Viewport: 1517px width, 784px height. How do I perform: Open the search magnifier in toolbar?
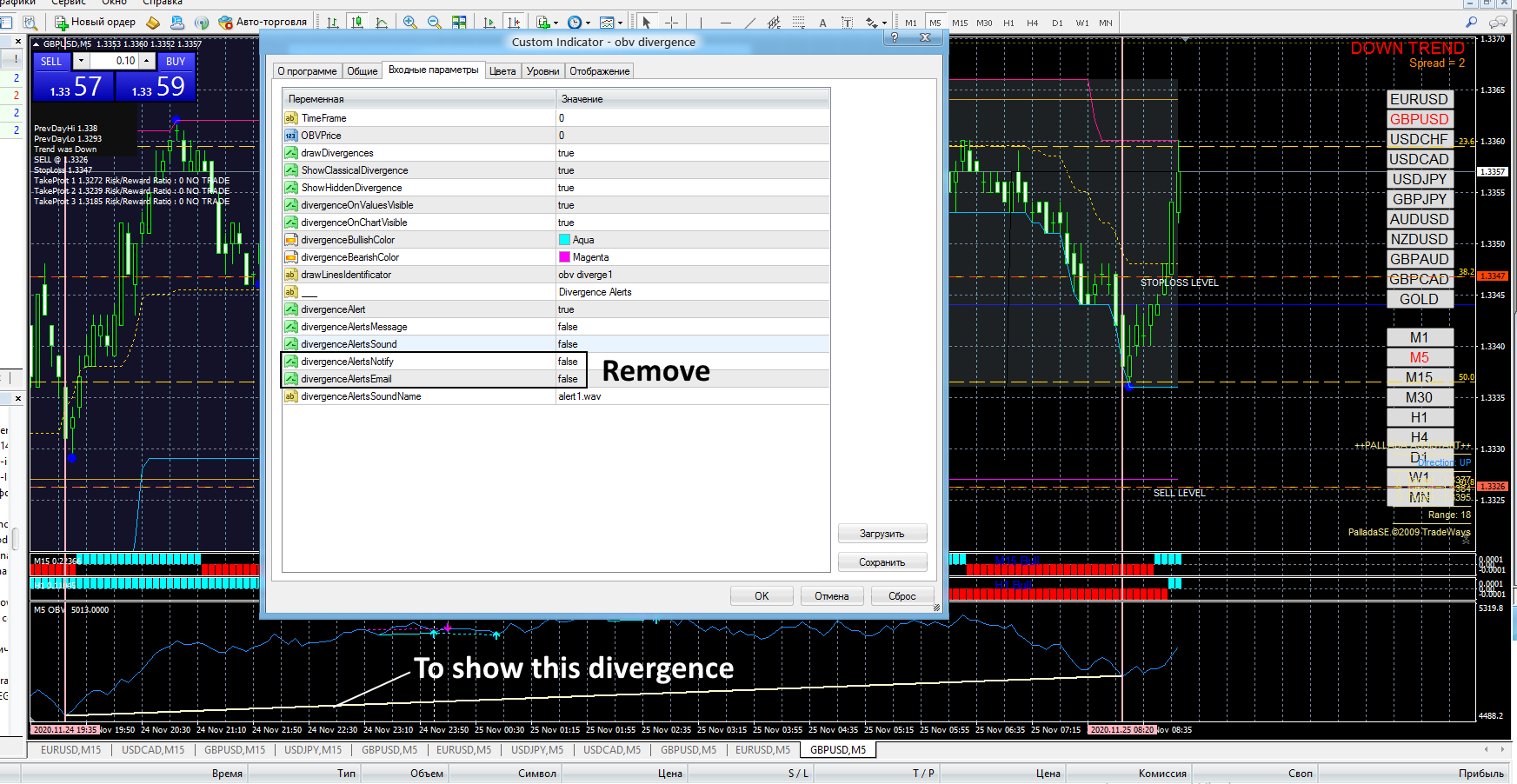click(1471, 23)
